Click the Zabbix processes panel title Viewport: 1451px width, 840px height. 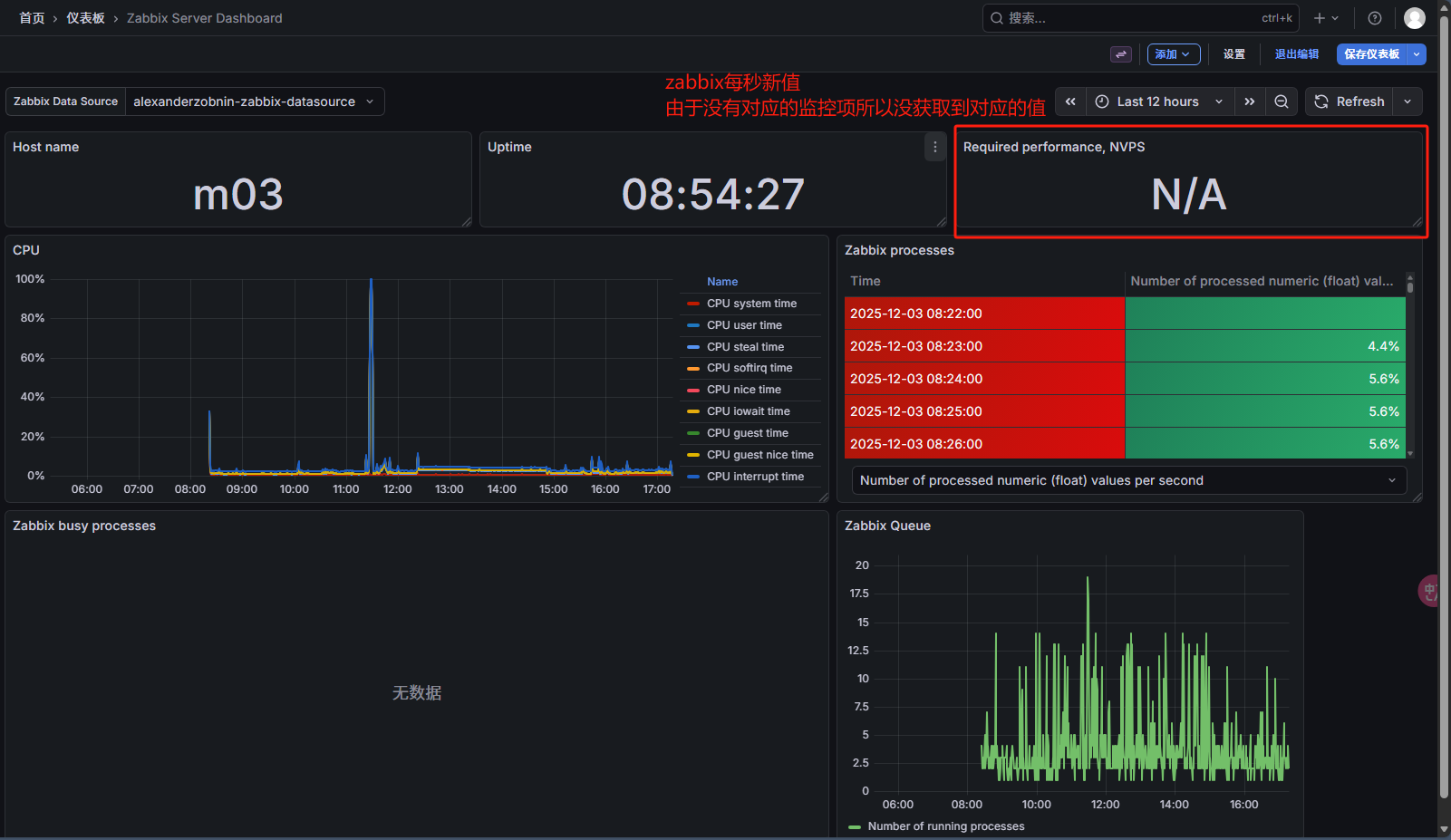(899, 250)
